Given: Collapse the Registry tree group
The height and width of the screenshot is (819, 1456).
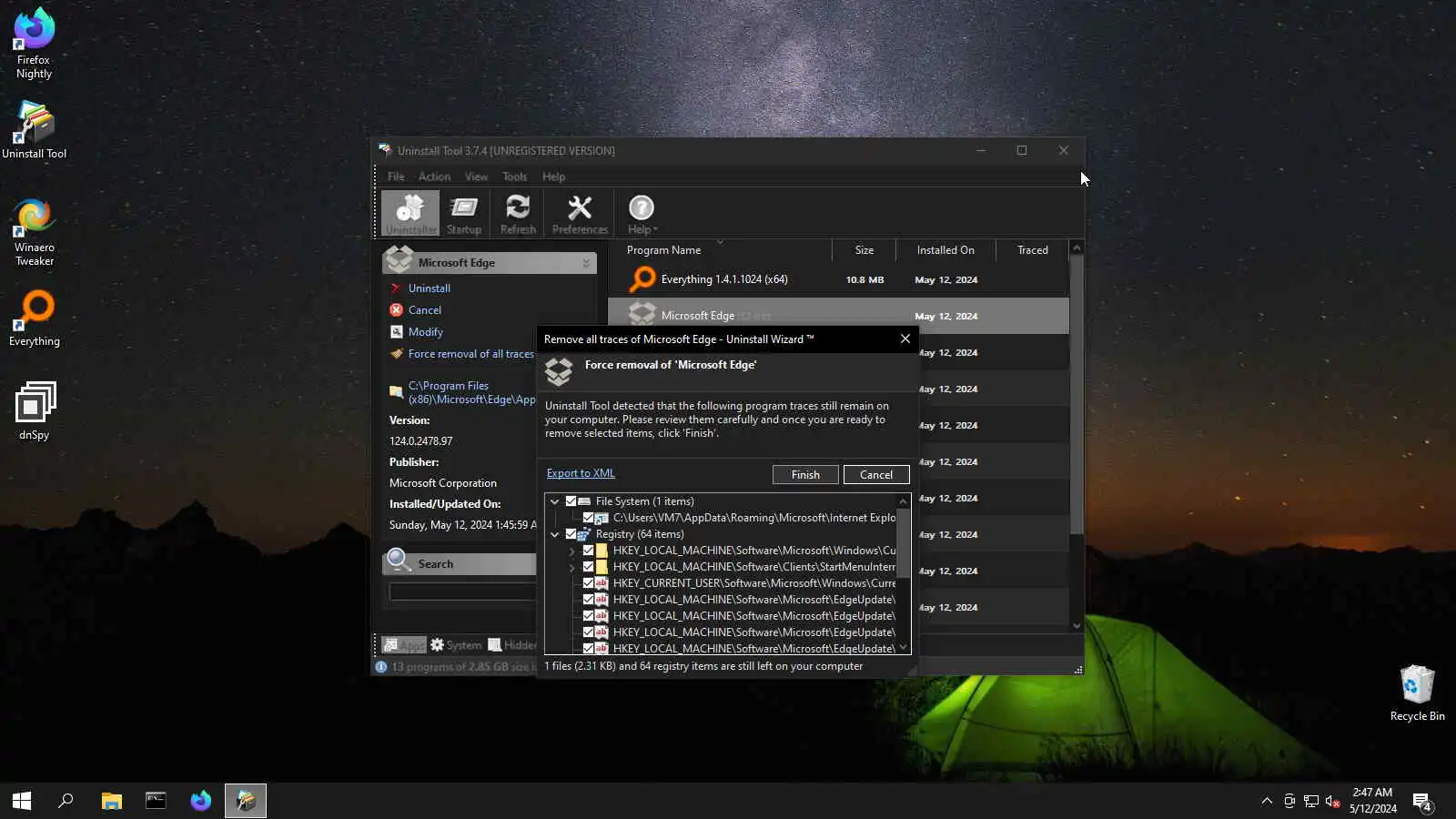Looking at the screenshot, I should (554, 533).
